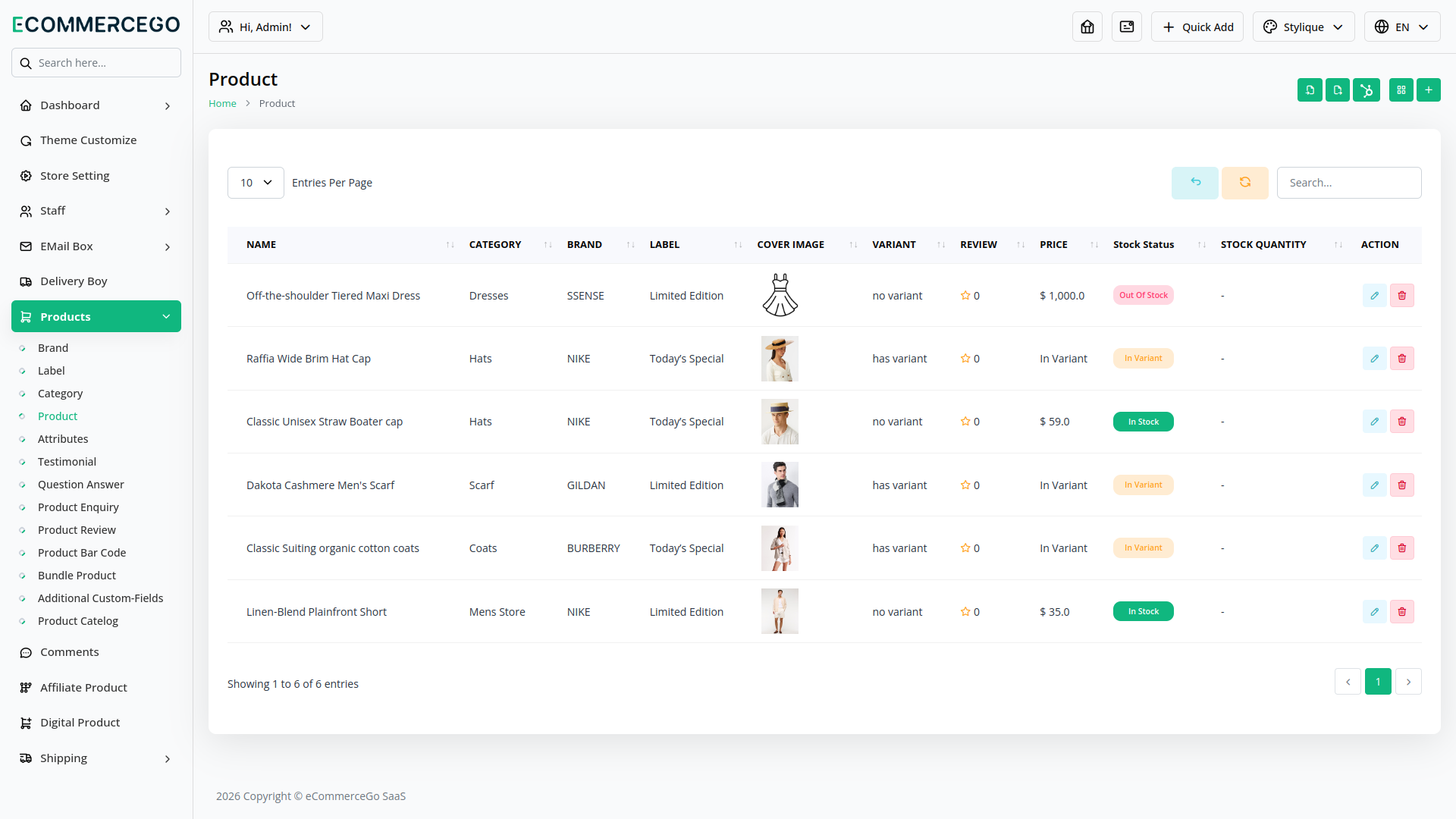Delete the Raffia Wide Brim Hat Cap product
The width and height of the screenshot is (1456, 819).
(1401, 358)
